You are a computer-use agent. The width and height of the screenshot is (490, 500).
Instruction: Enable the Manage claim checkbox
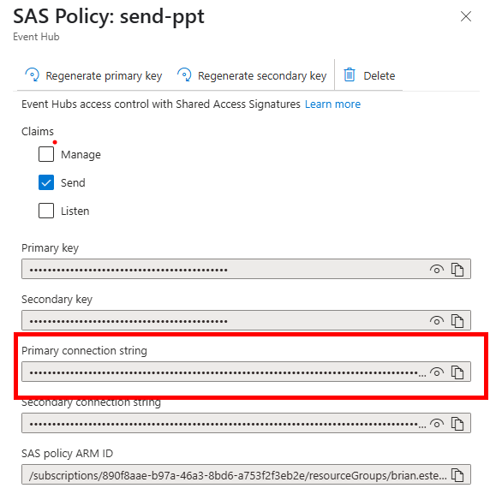click(46, 154)
